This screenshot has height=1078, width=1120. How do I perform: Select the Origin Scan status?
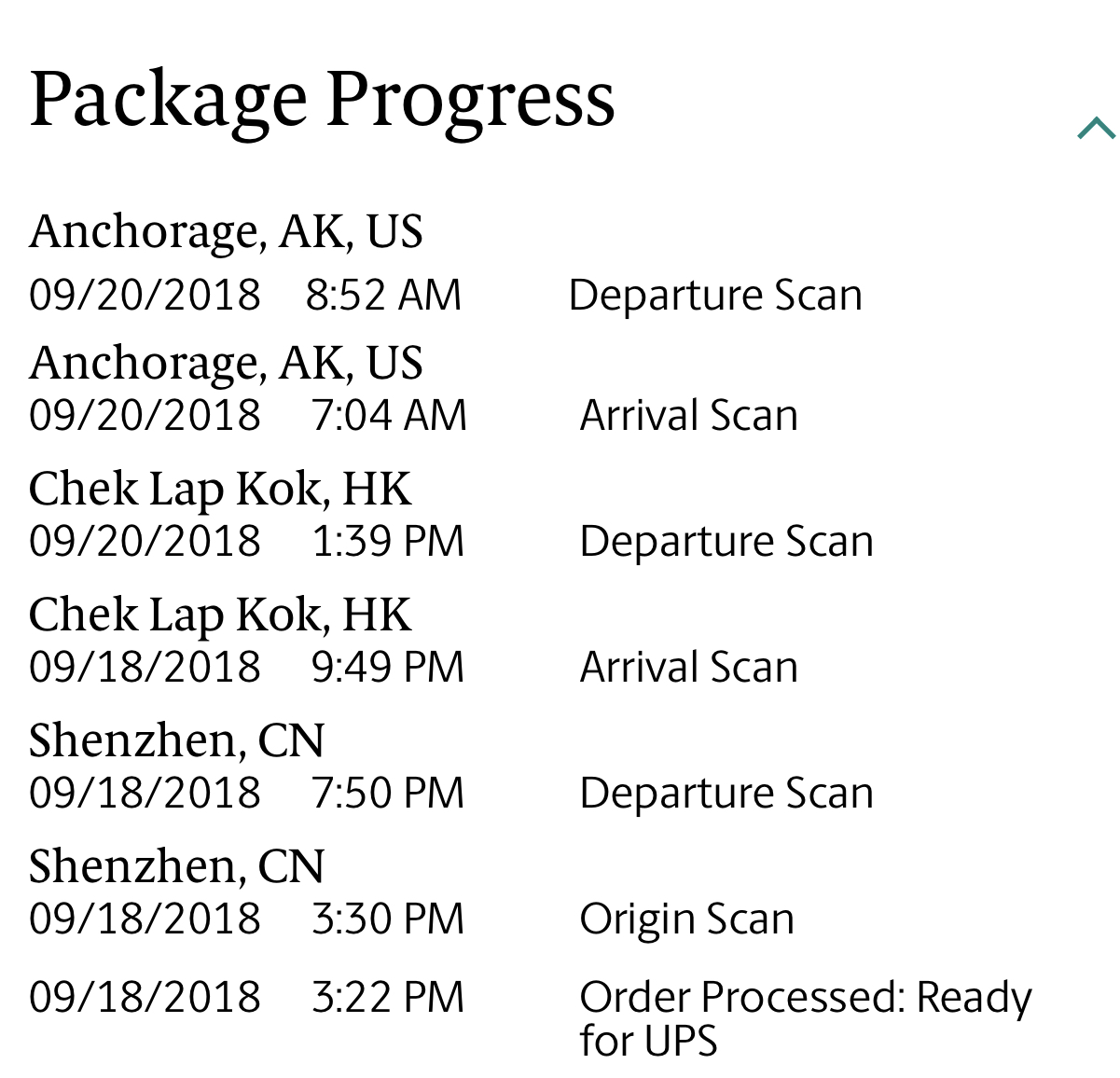pyautogui.click(x=686, y=919)
